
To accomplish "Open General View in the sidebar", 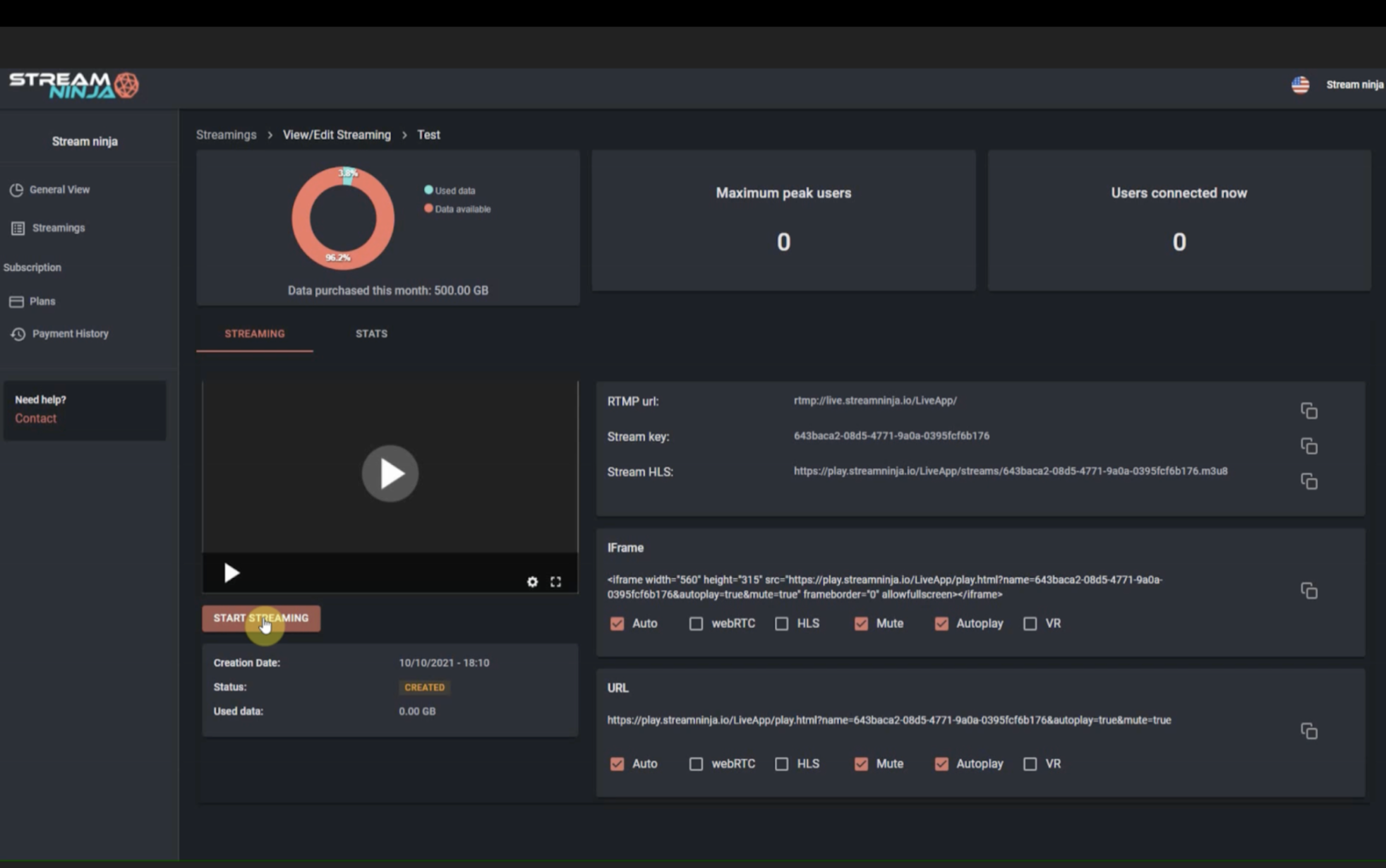I will tap(59, 190).
